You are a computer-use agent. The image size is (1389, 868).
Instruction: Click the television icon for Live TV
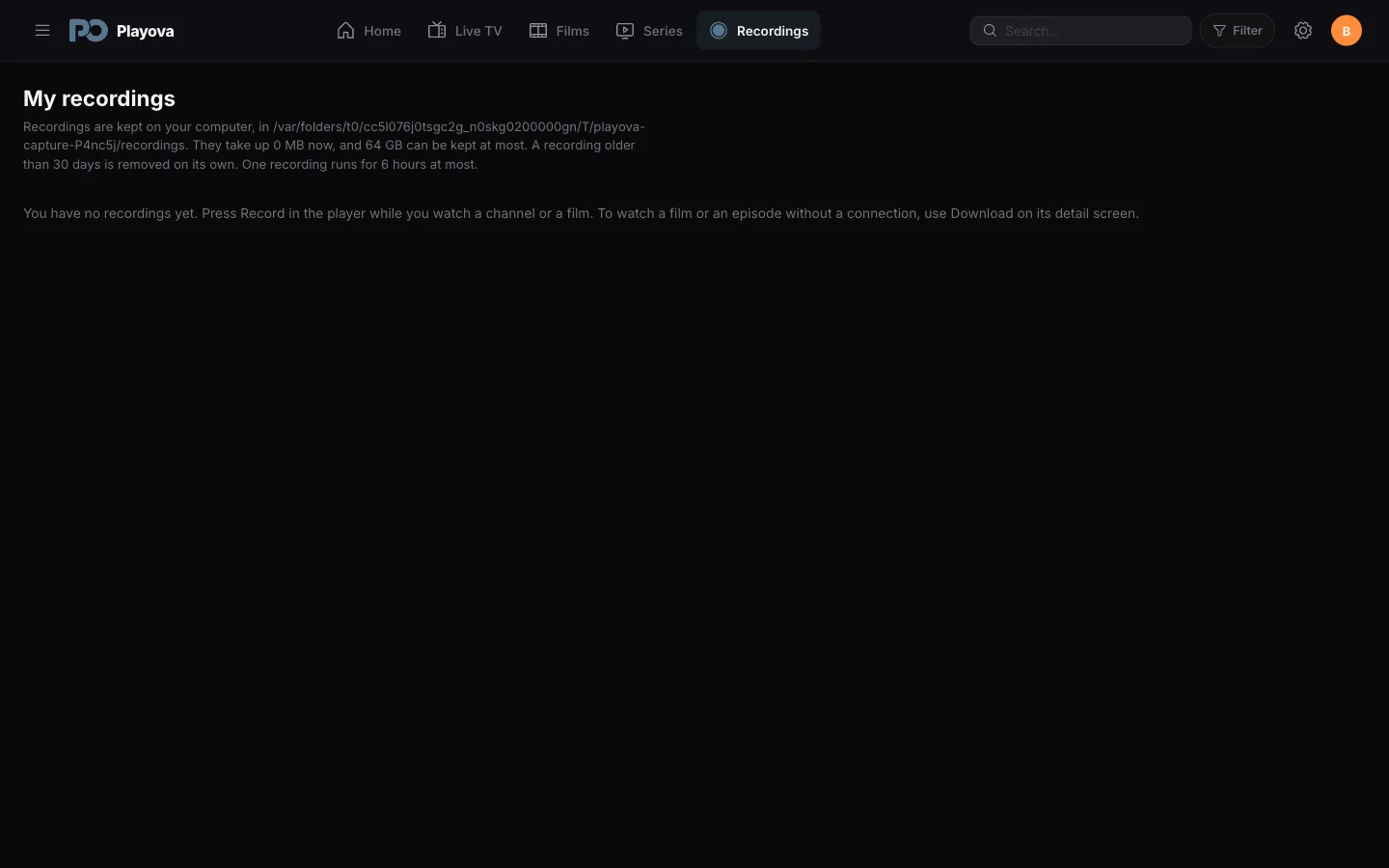point(437,31)
